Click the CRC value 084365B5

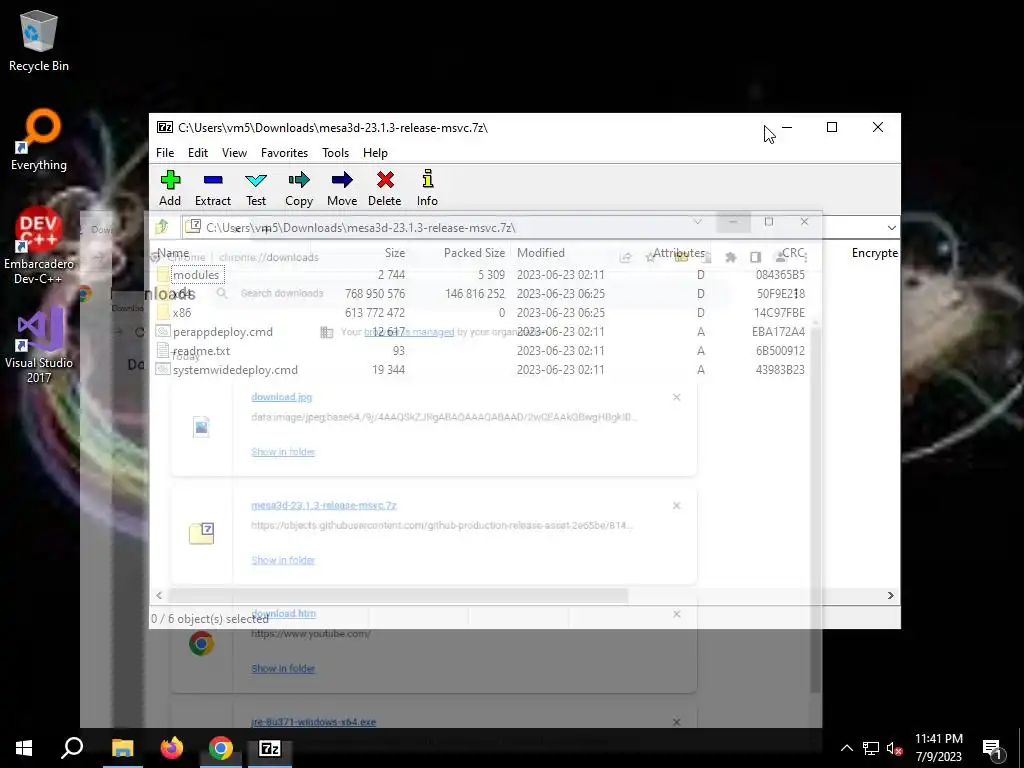(780, 275)
